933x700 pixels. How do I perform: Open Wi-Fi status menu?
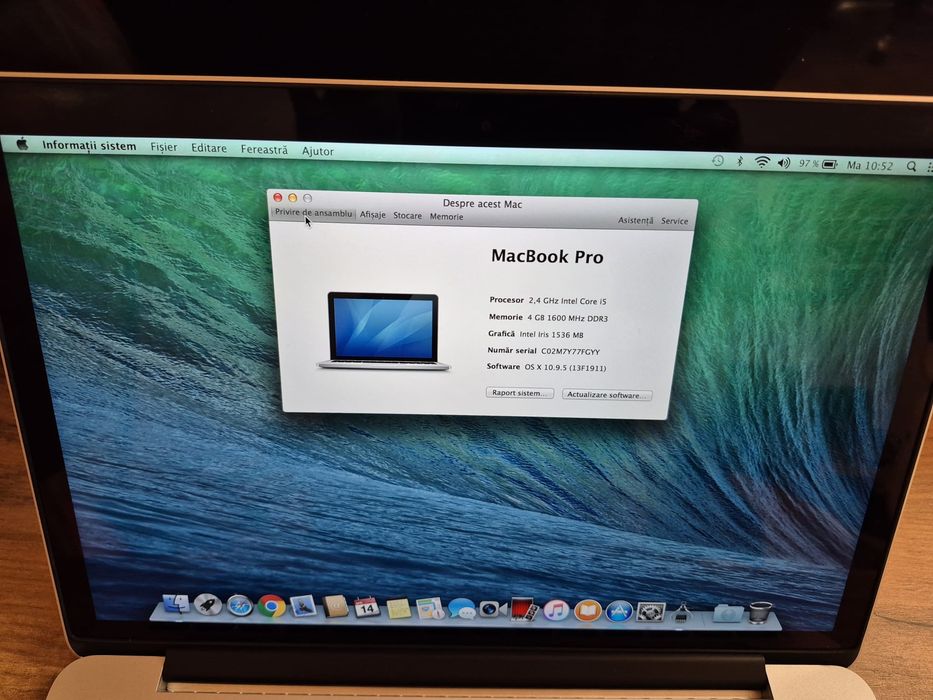[x=762, y=162]
